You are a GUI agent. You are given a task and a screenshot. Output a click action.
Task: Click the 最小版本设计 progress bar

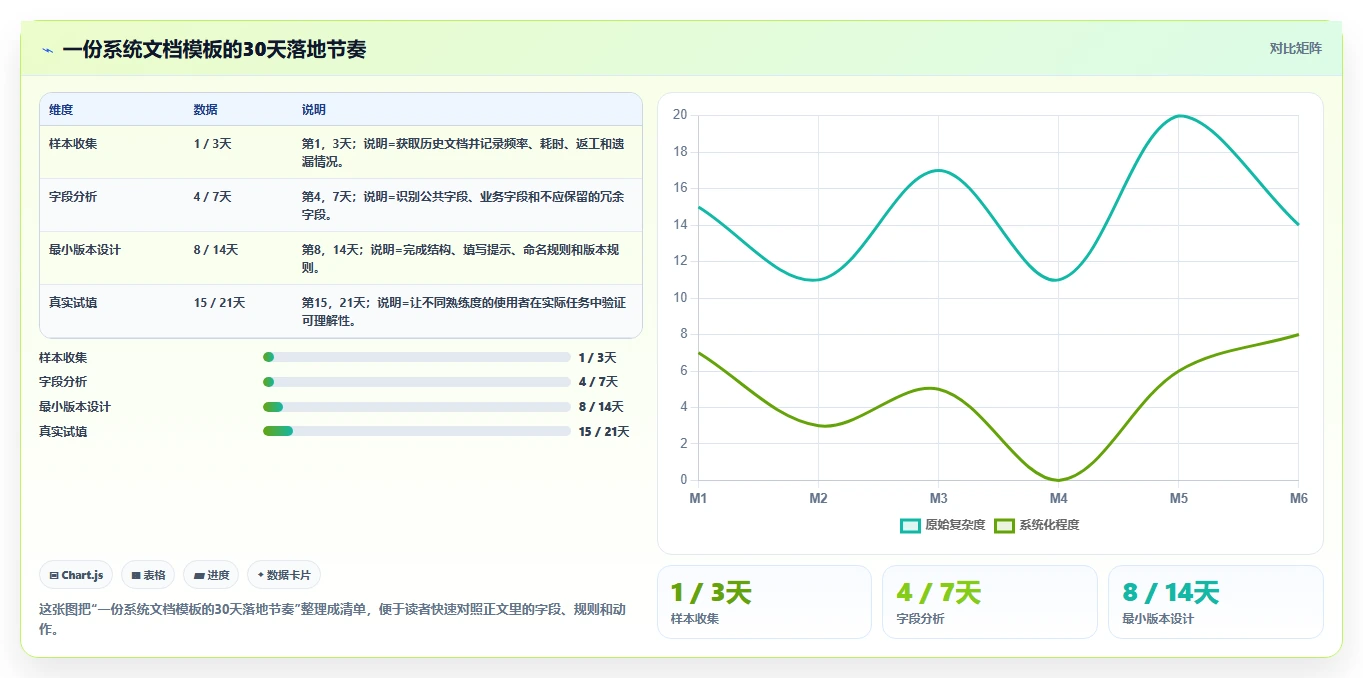tap(417, 407)
